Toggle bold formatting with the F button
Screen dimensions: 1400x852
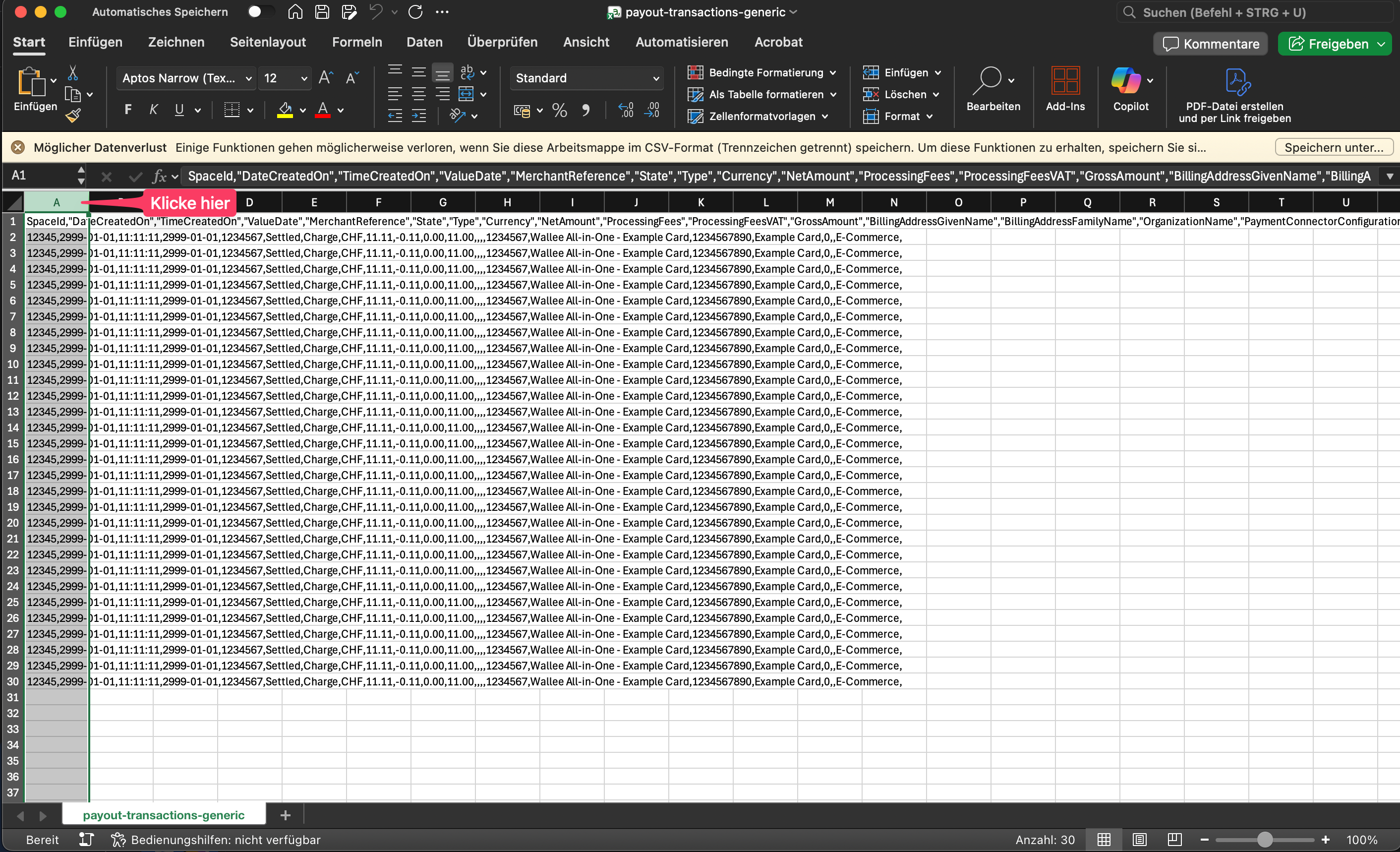click(x=128, y=110)
